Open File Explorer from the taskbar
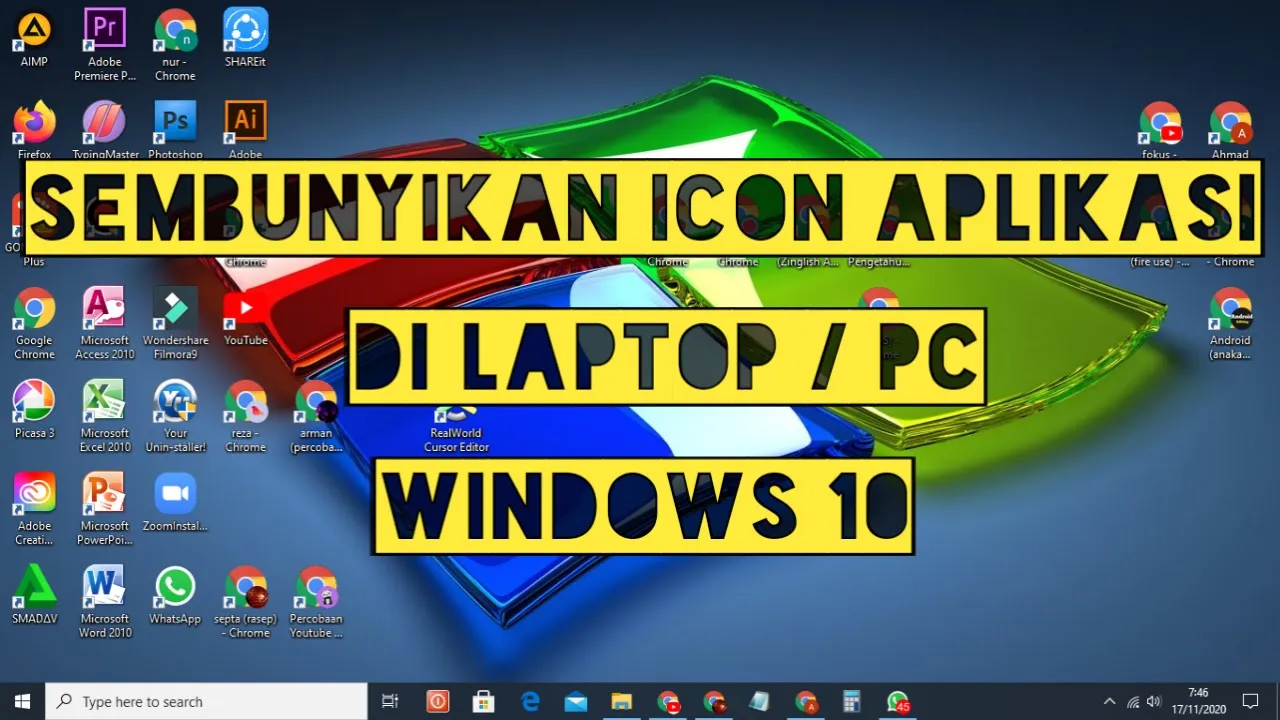Image resolution: width=1280 pixels, height=720 pixels. pyautogui.click(x=622, y=702)
